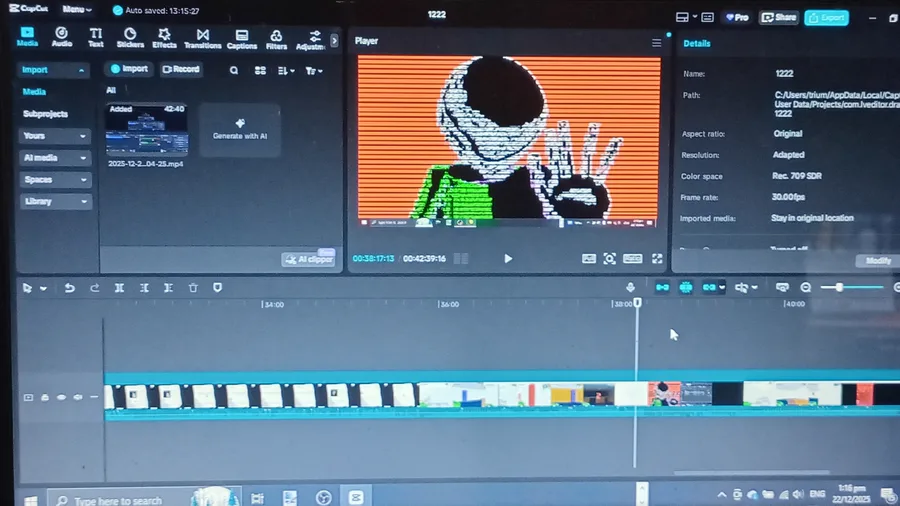
Task: Click the Record button
Action: pyautogui.click(x=181, y=69)
